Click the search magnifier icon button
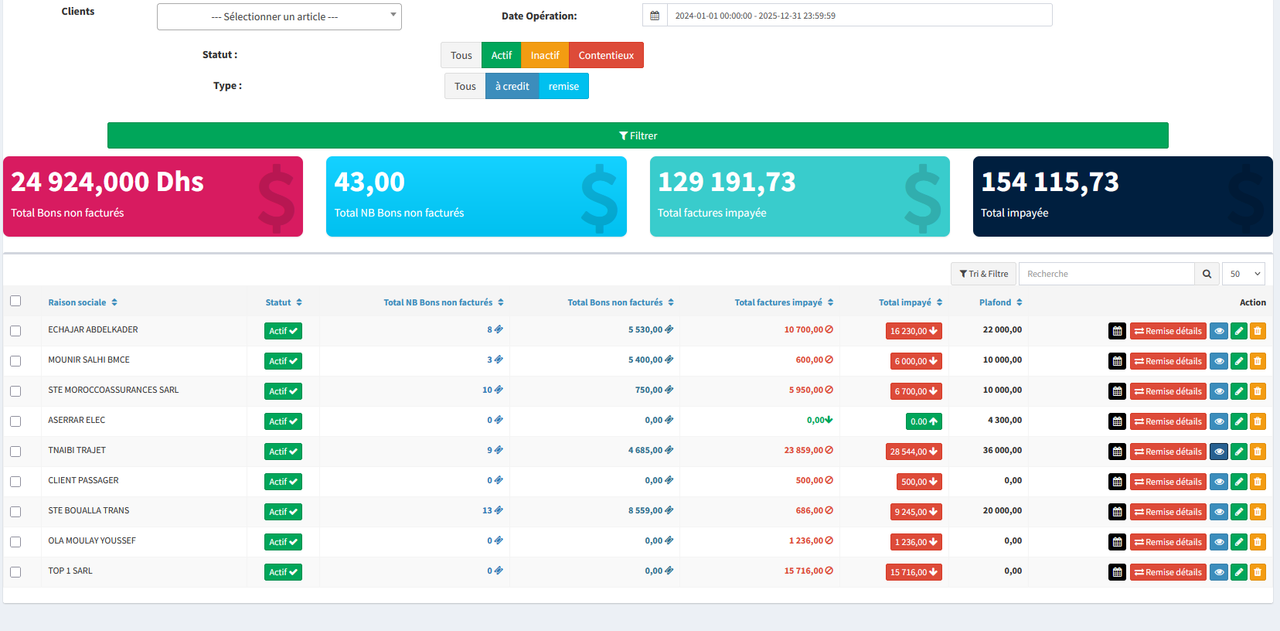 point(1207,273)
